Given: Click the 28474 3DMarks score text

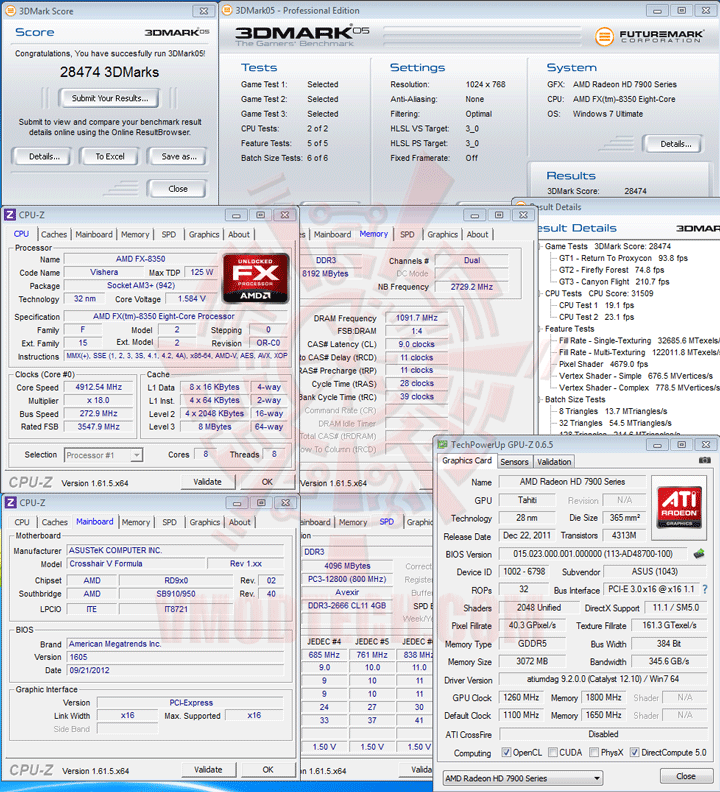Looking at the screenshot, I should click(109, 72).
